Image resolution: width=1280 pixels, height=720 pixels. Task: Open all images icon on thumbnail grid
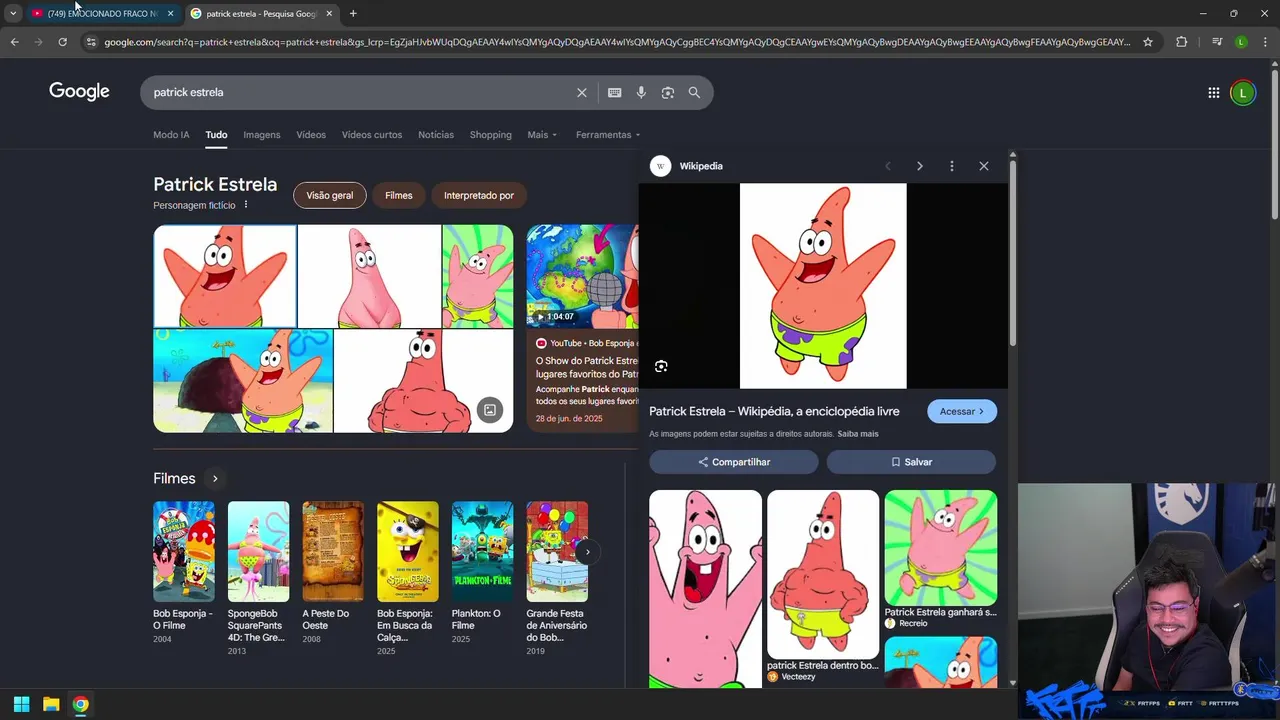click(489, 409)
